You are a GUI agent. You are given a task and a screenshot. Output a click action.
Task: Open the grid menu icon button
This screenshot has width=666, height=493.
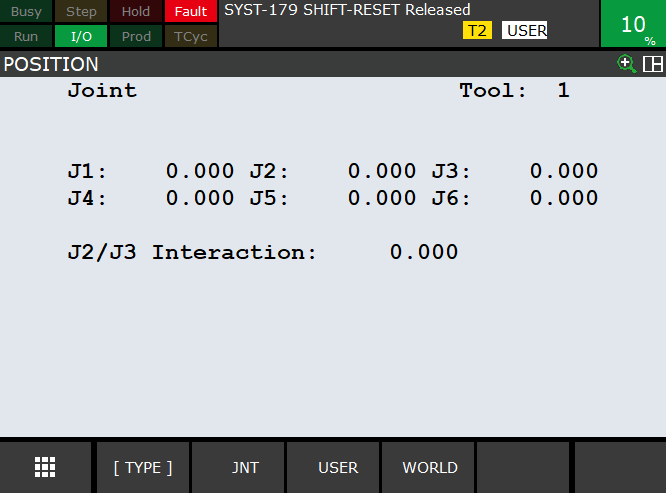[x=45, y=467]
